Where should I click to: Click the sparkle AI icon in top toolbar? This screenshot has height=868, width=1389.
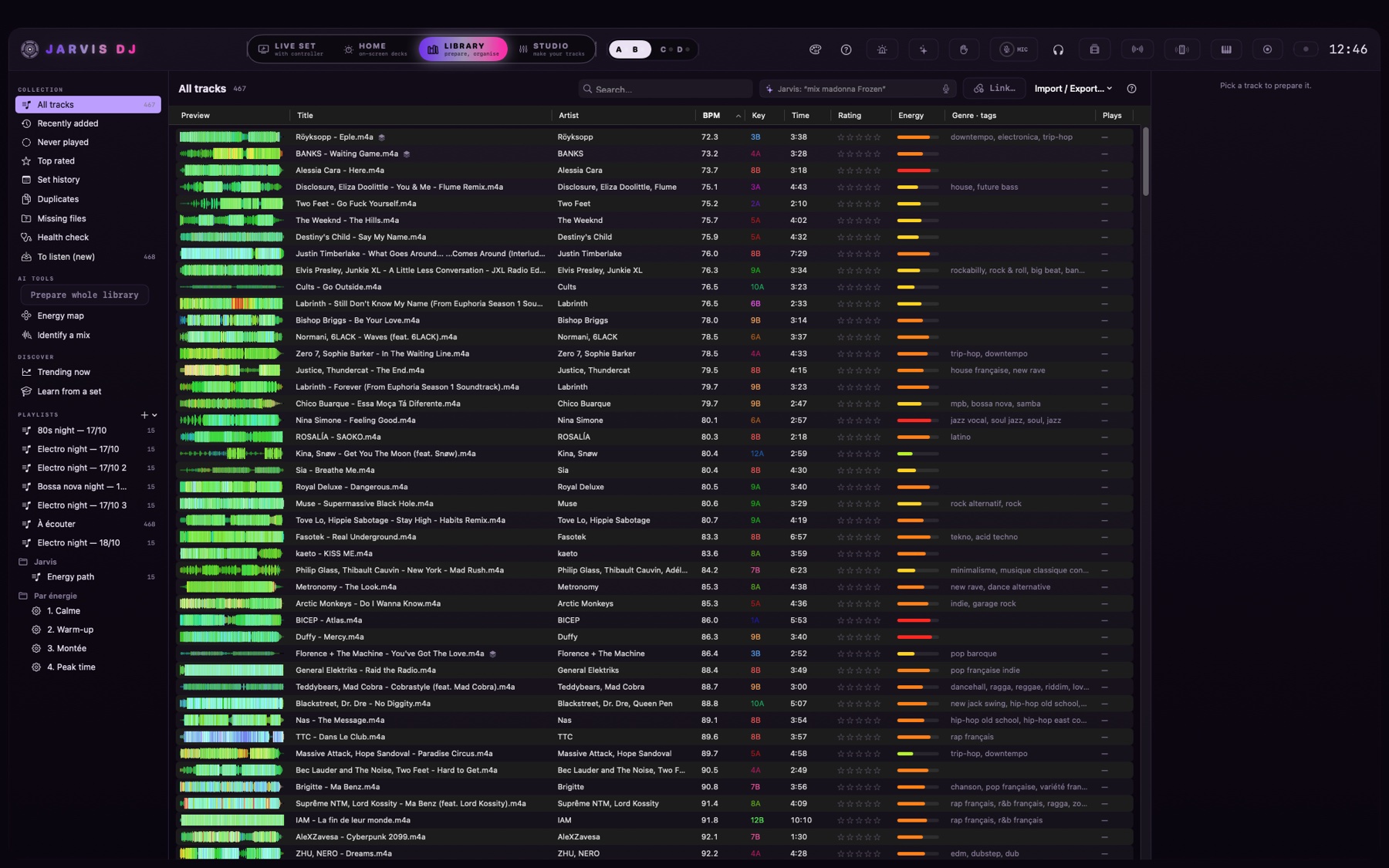click(923, 49)
